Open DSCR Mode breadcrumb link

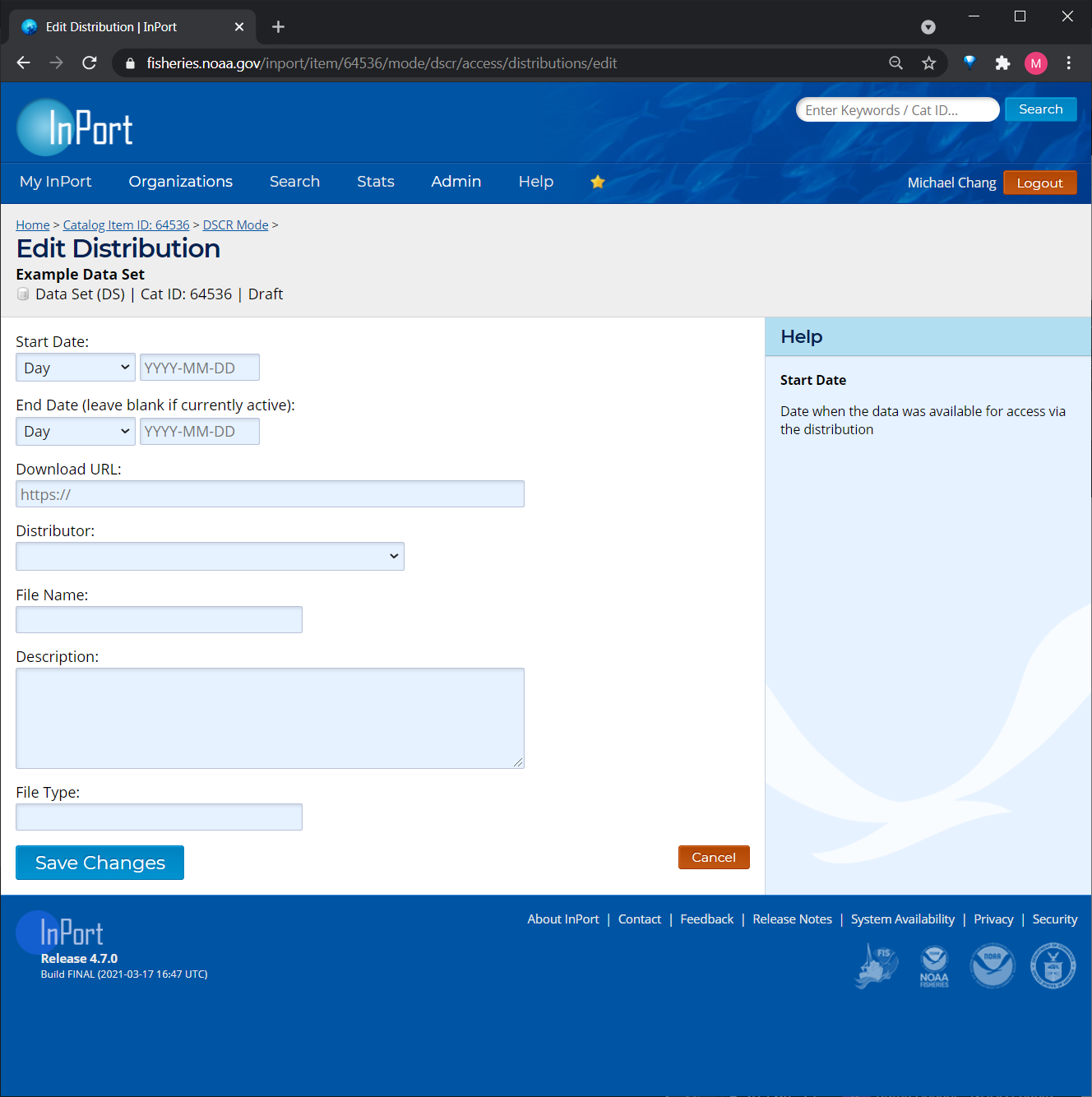point(236,224)
